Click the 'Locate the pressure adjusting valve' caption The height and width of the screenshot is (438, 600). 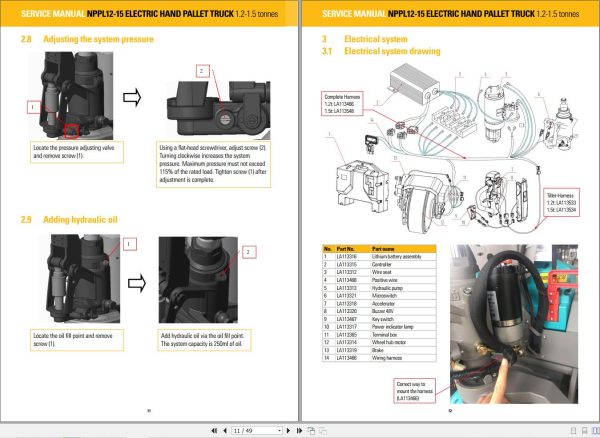tap(77, 152)
